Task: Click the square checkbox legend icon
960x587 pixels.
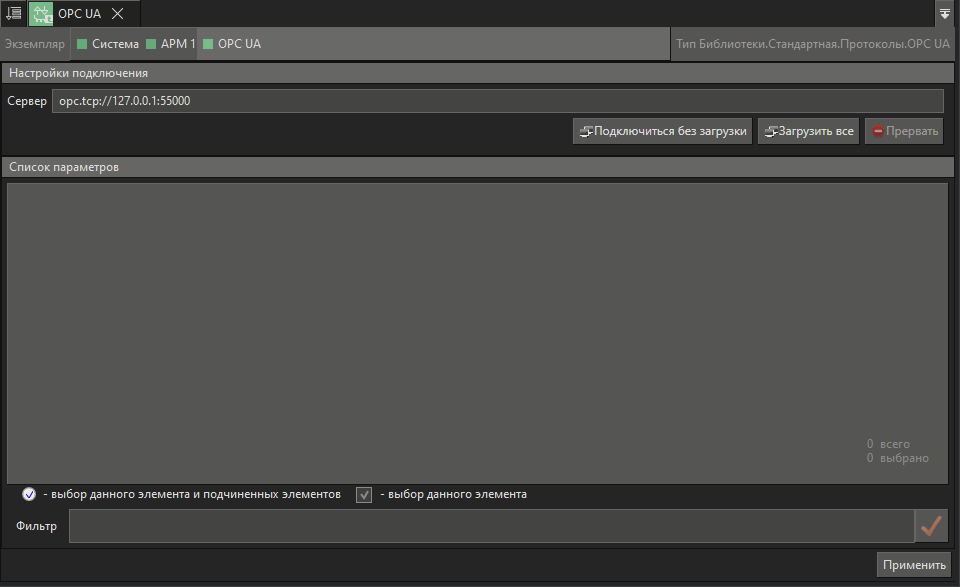Action: tap(364, 494)
